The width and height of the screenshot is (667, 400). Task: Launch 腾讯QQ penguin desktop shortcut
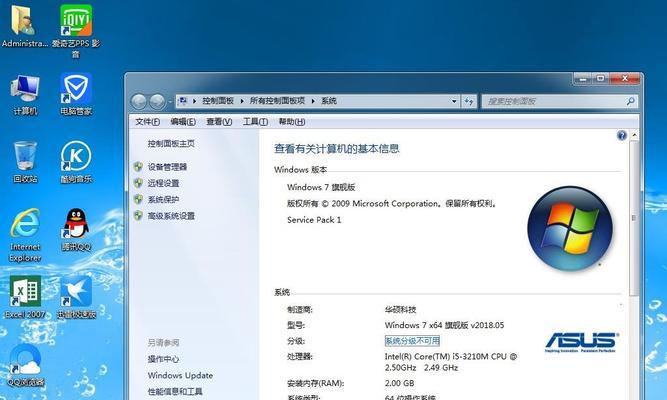pyautogui.click(x=76, y=230)
